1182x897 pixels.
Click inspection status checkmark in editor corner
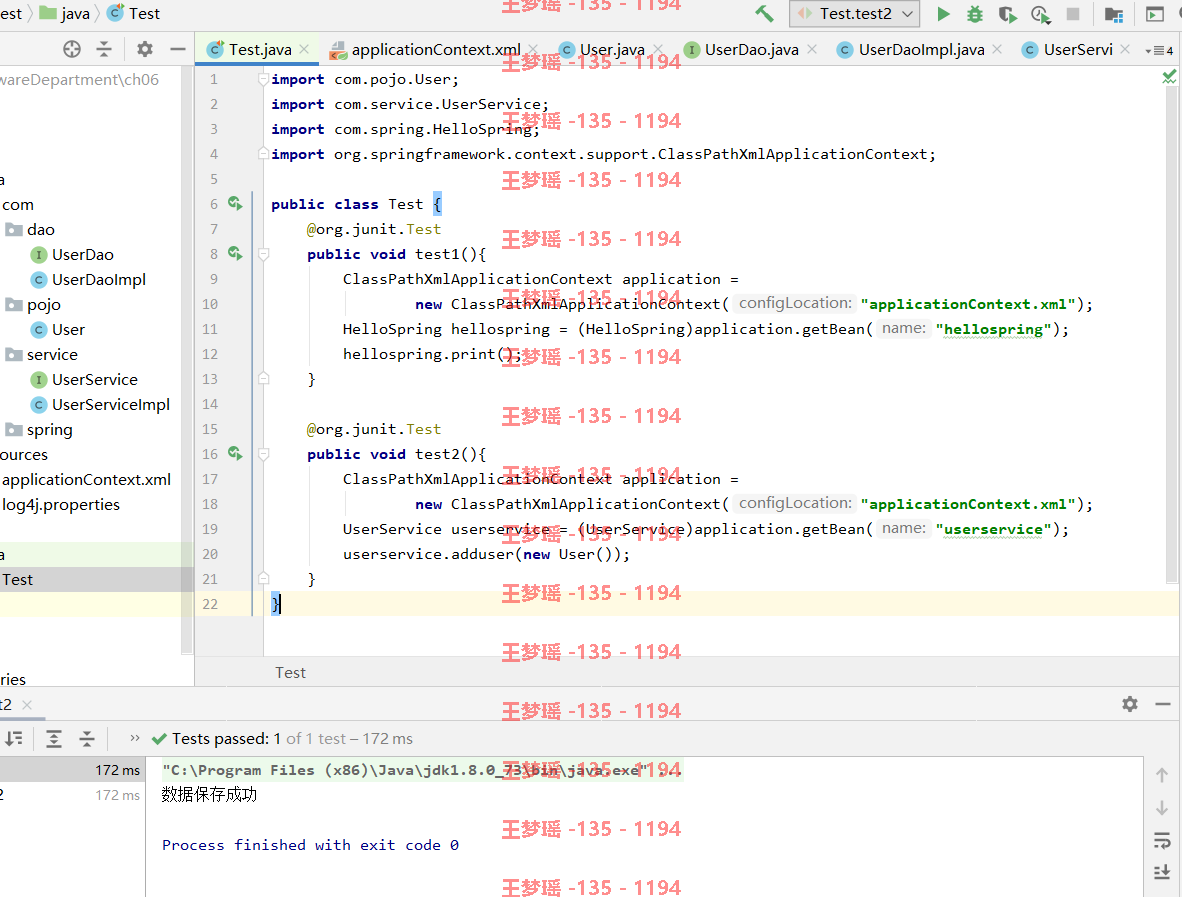pyautogui.click(x=1169, y=77)
